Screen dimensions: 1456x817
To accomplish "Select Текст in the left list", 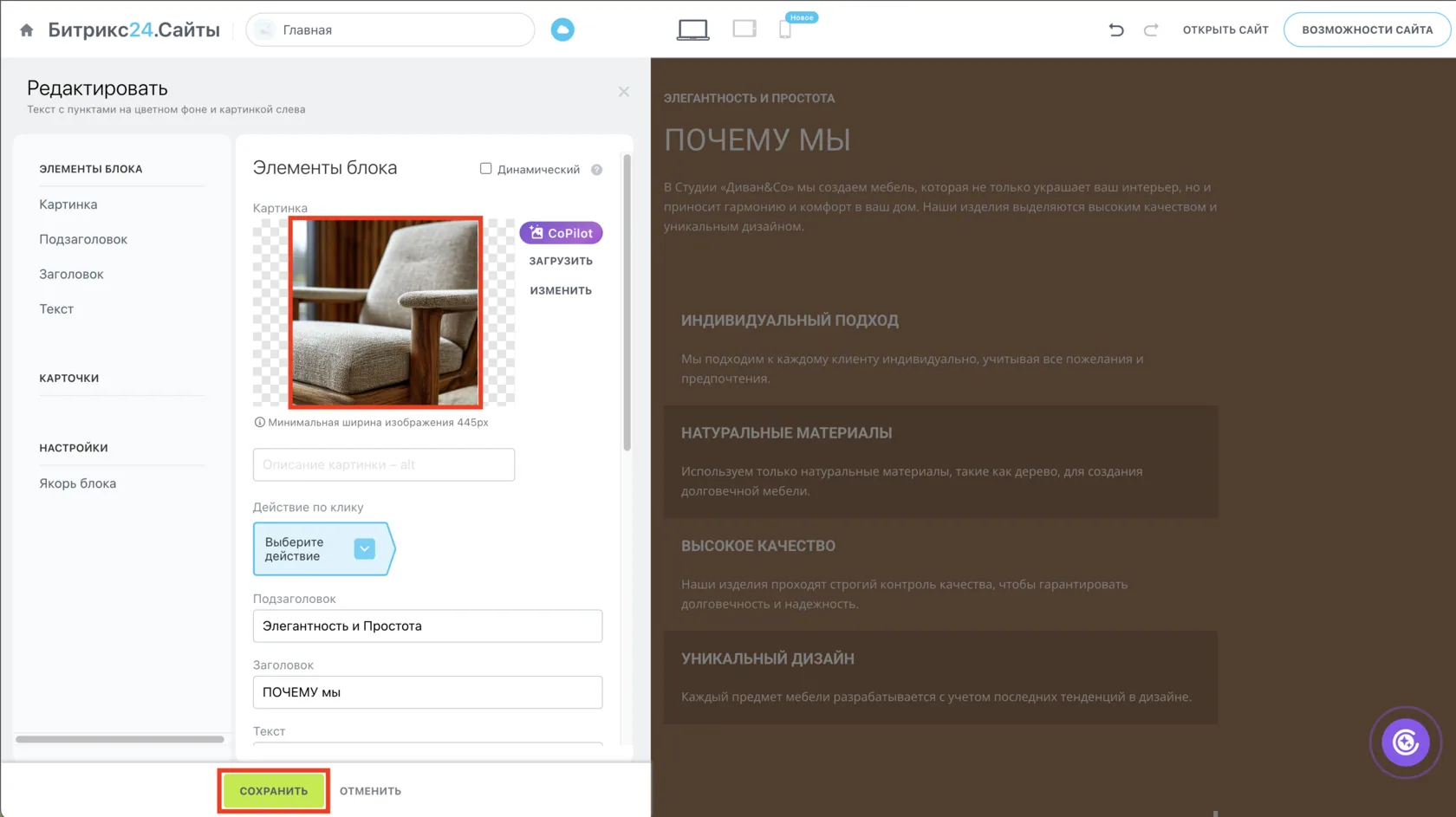I will pos(56,308).
